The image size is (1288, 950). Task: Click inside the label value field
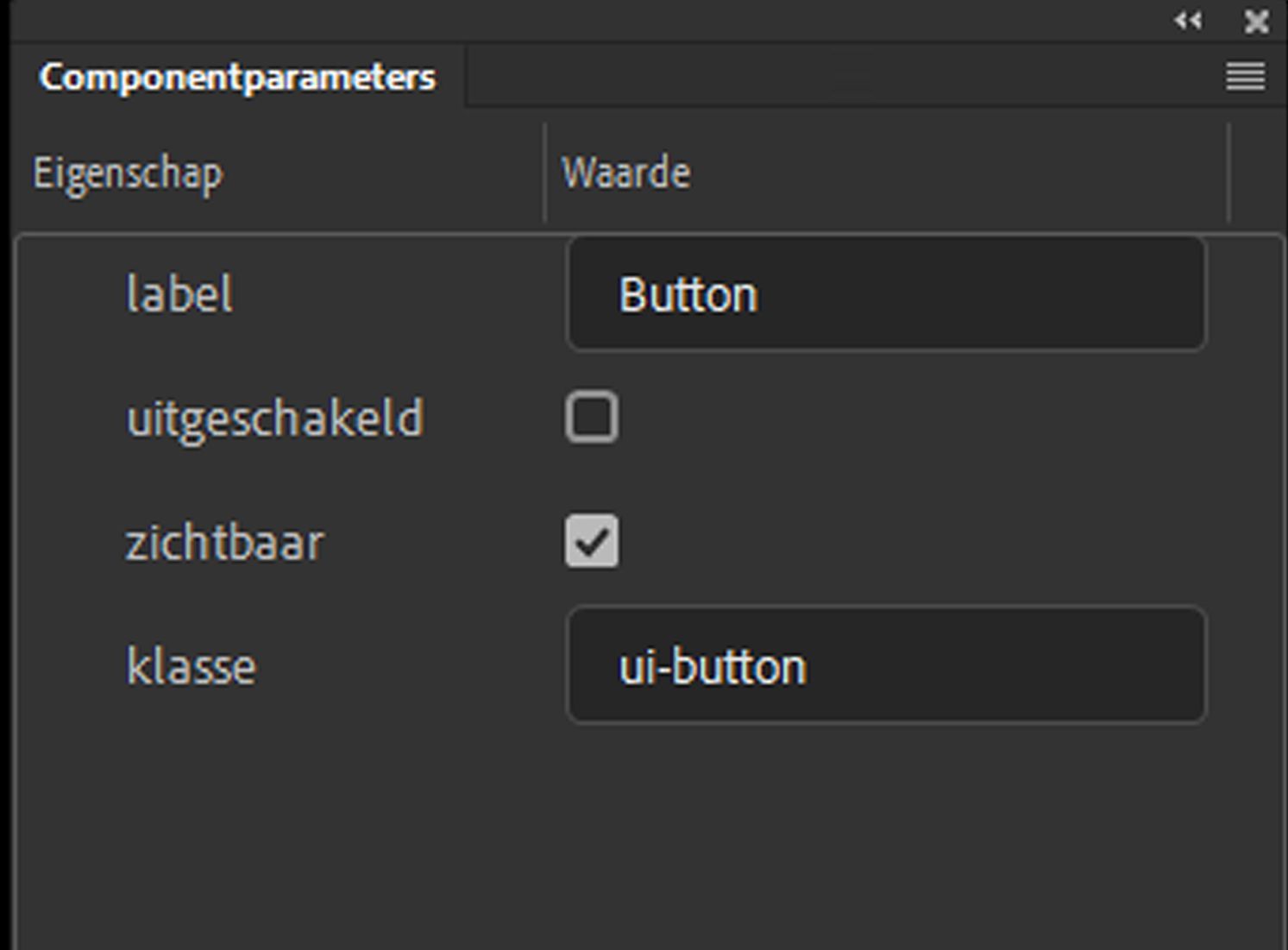(x=887, y=293)
